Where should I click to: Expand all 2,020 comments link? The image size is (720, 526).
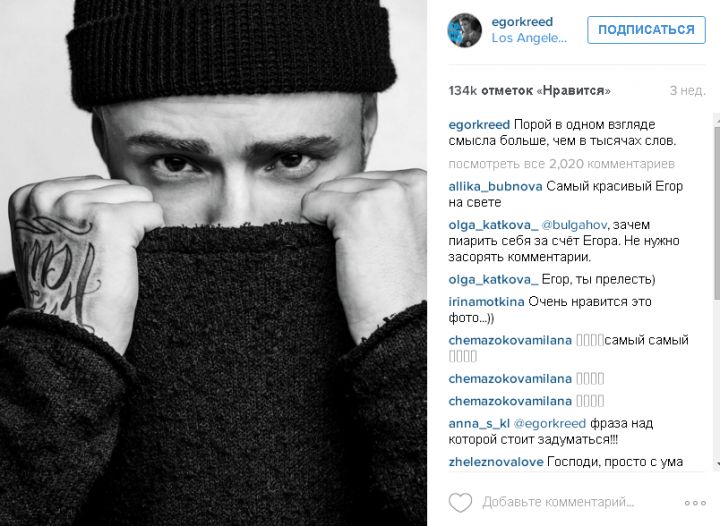(562, 164)
